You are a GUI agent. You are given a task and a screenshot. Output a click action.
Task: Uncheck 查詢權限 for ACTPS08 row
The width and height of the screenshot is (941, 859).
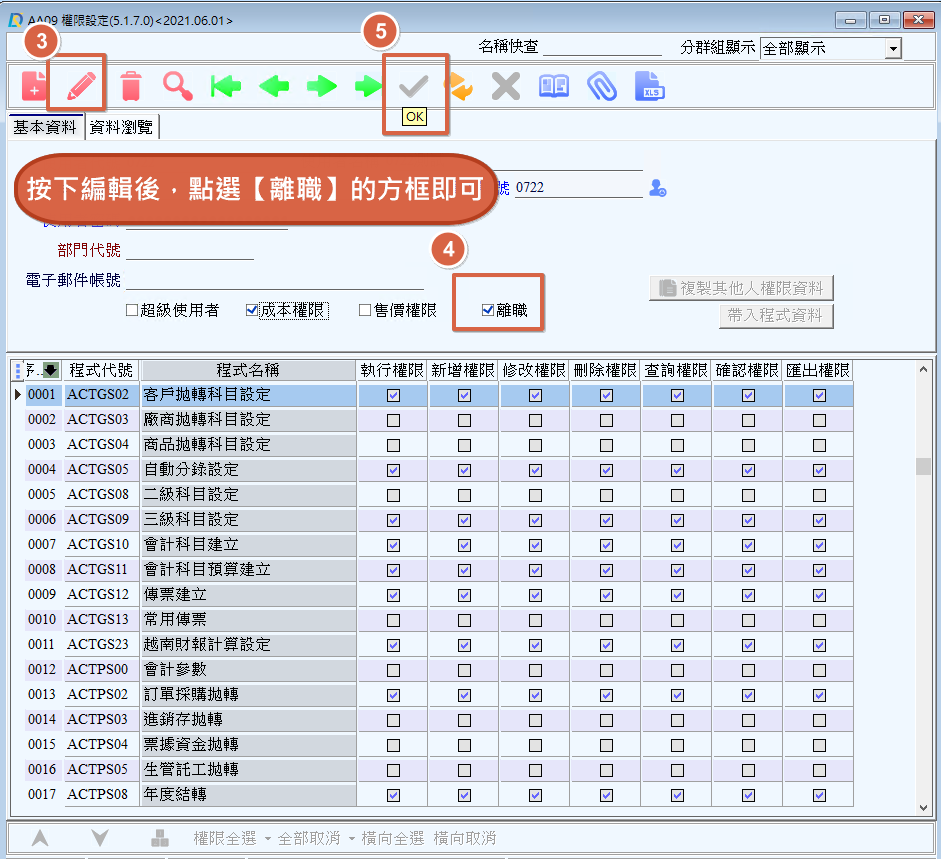(678, 795)
